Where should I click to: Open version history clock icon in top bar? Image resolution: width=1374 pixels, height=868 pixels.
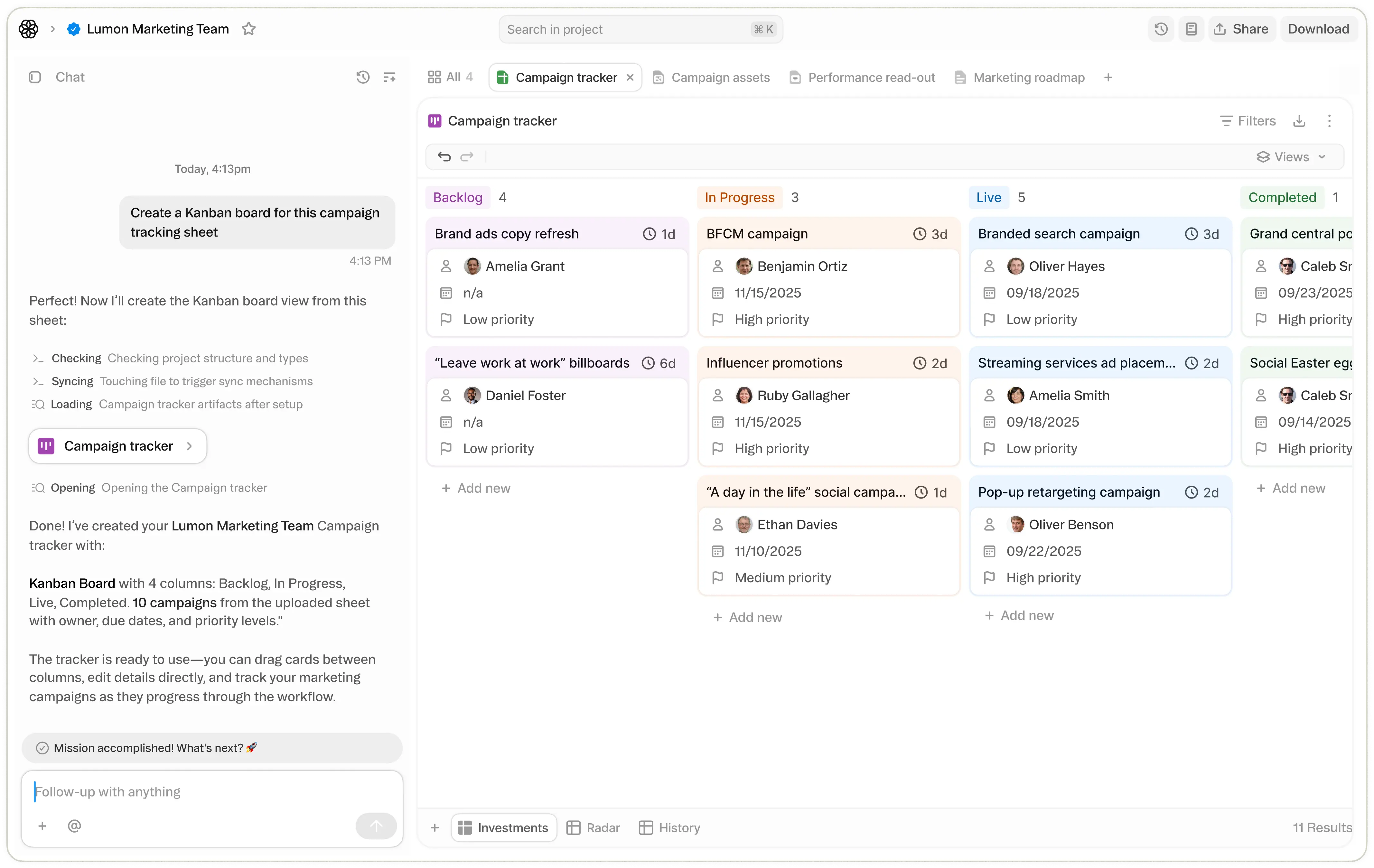coord(1161,29)
